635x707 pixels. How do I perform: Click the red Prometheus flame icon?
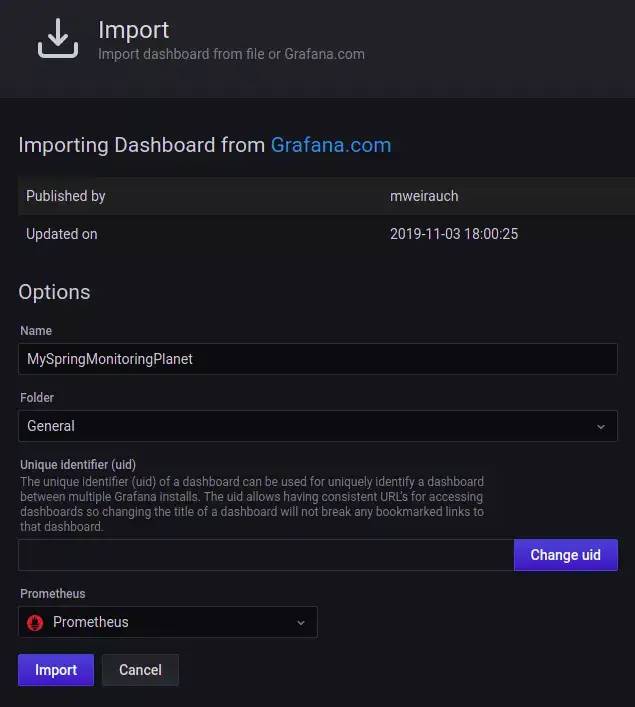tap(36, 622)
